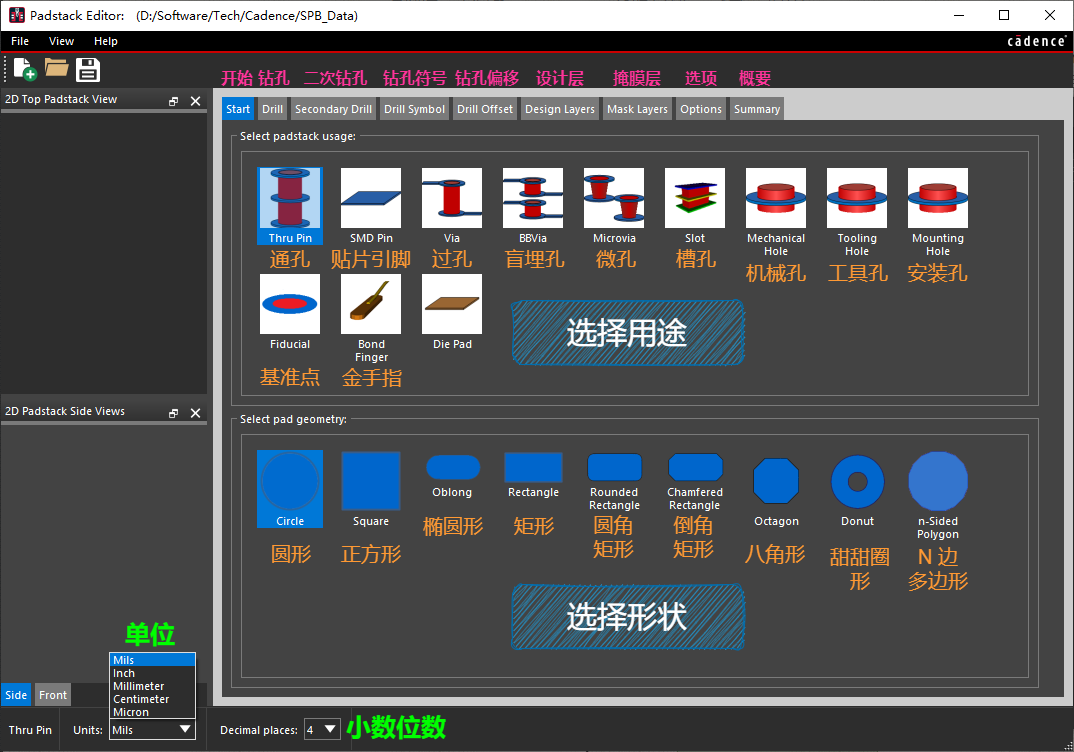This screenshot has height=752, width=1074.
Task: Open a padstack file with folder icon
Action: pos(56,69)
